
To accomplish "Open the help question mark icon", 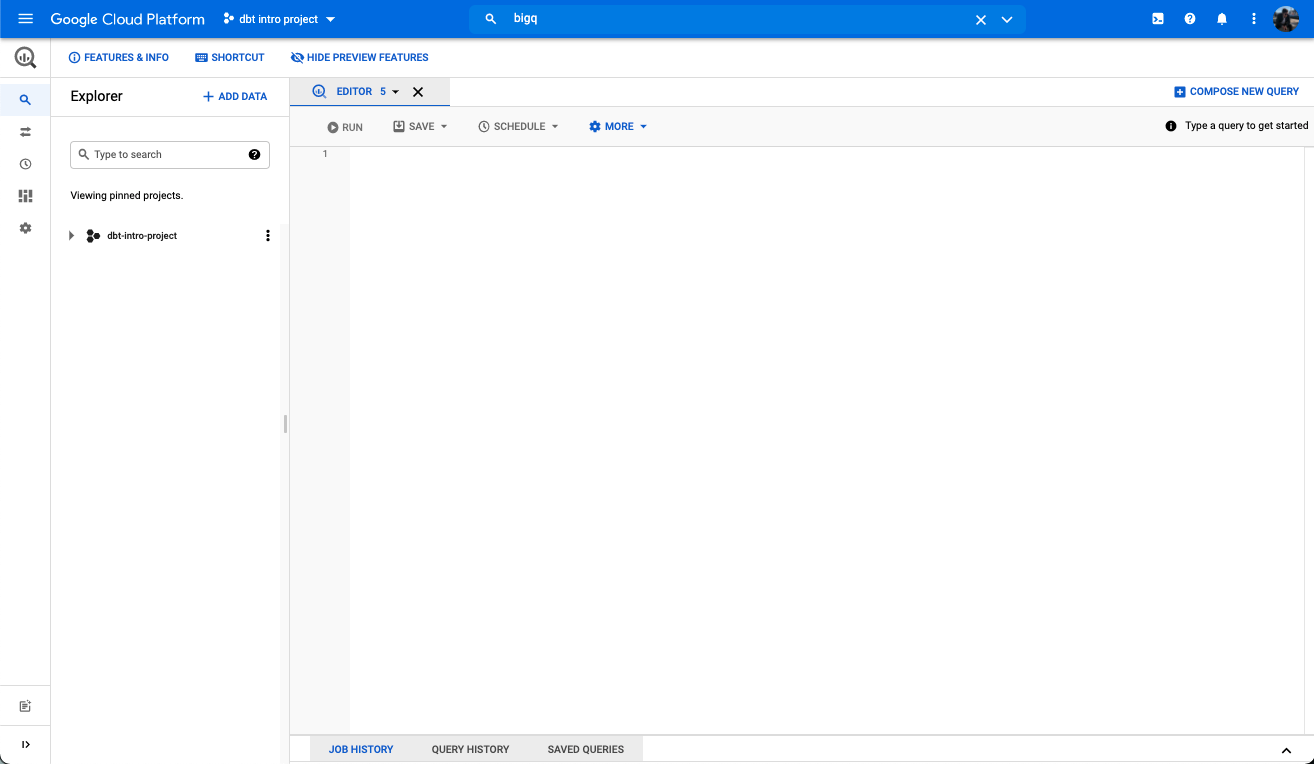I will tap(1189, 19).
